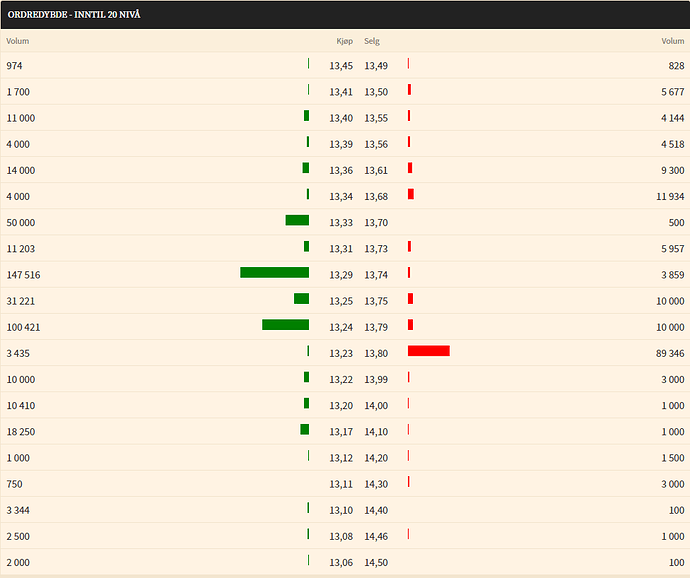Click buy volume 31 221
This screenshot has width=690, height=578.
point(21,301)
